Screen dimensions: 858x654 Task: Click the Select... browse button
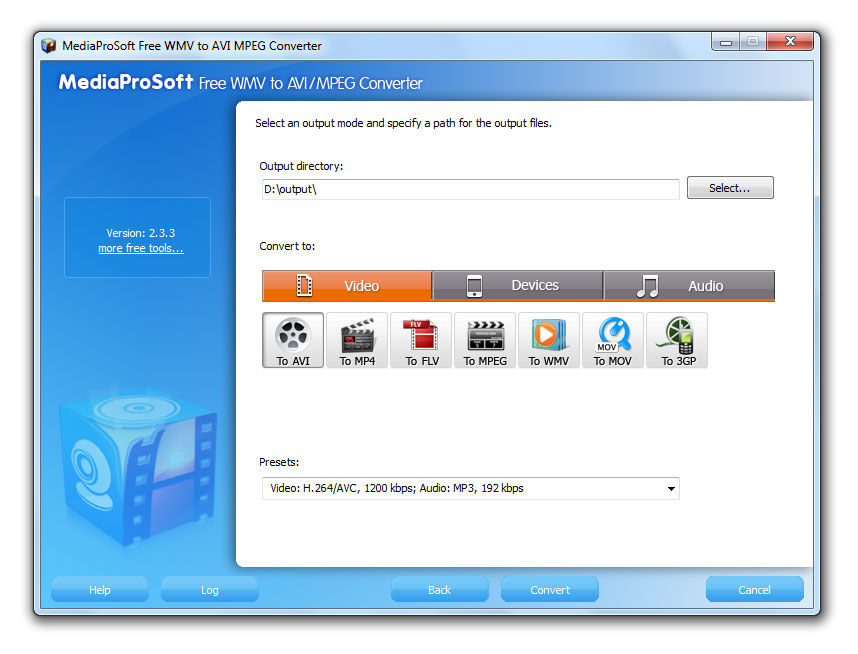730,188
